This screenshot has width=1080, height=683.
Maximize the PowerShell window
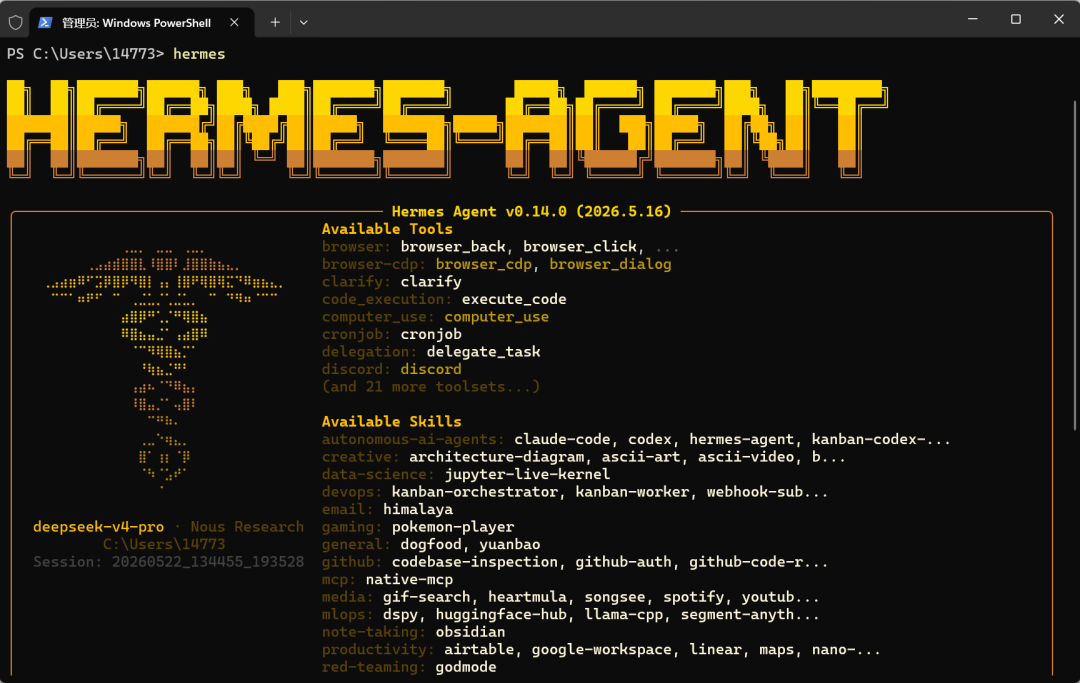(1015, 19)
